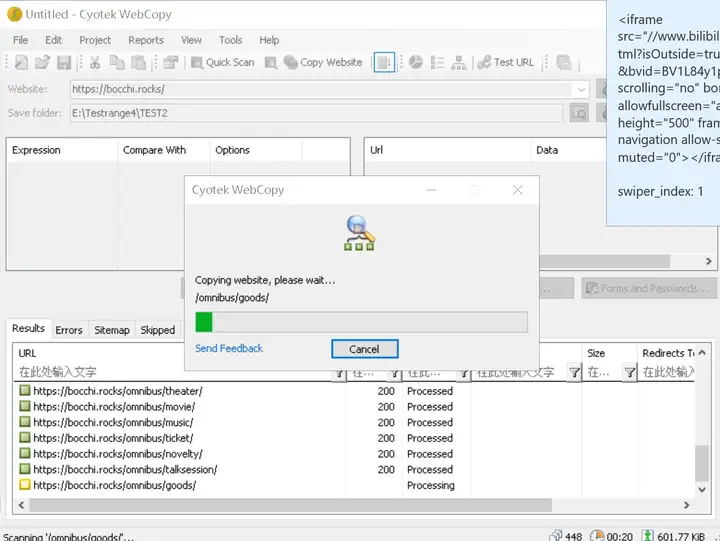Image resolution: width=720 pixels, height=541 pixels.
Task: Open the Tools menu
Action: coord(231,40)
